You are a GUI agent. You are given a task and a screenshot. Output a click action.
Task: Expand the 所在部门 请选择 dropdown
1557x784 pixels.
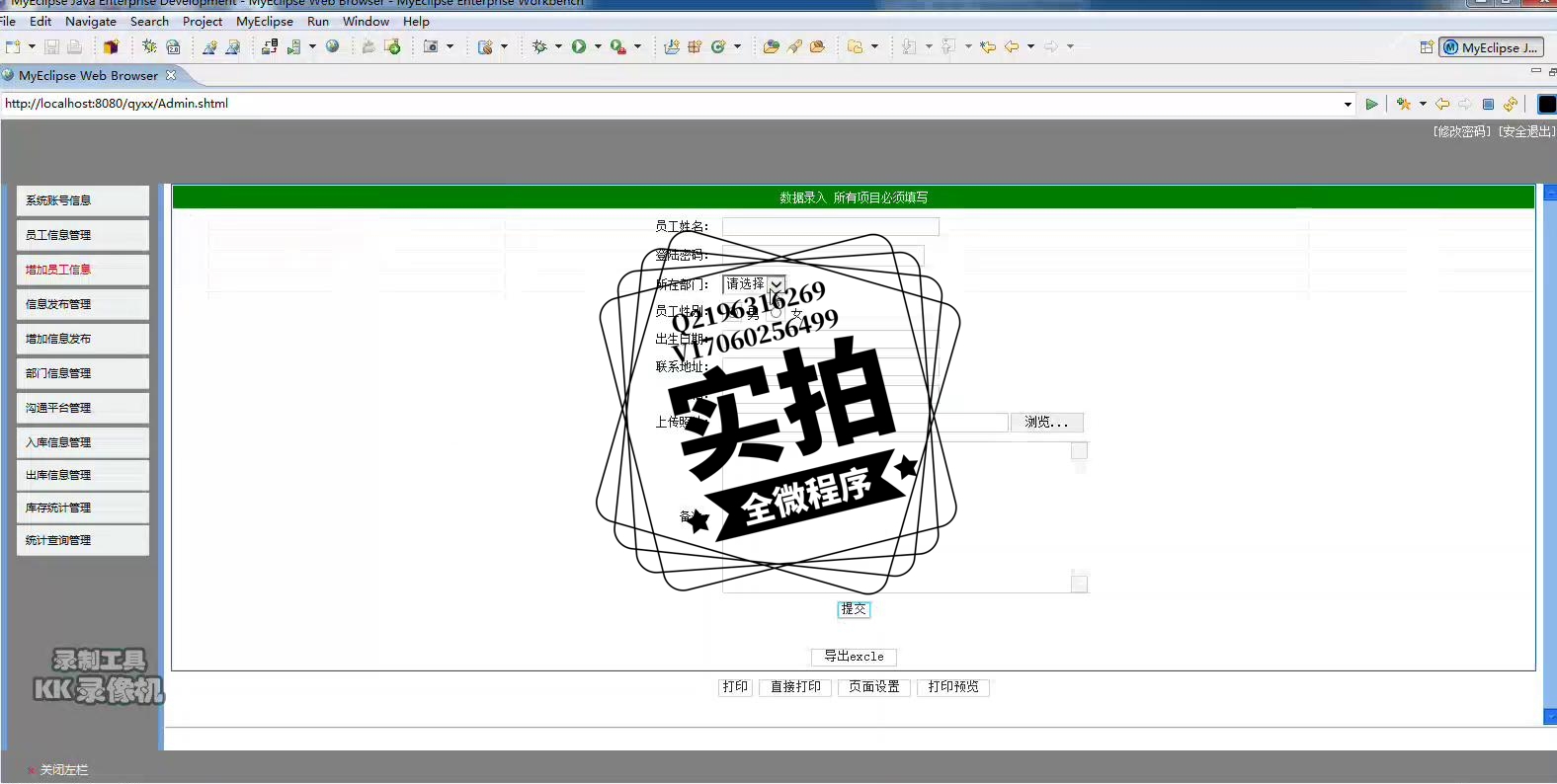754,283
